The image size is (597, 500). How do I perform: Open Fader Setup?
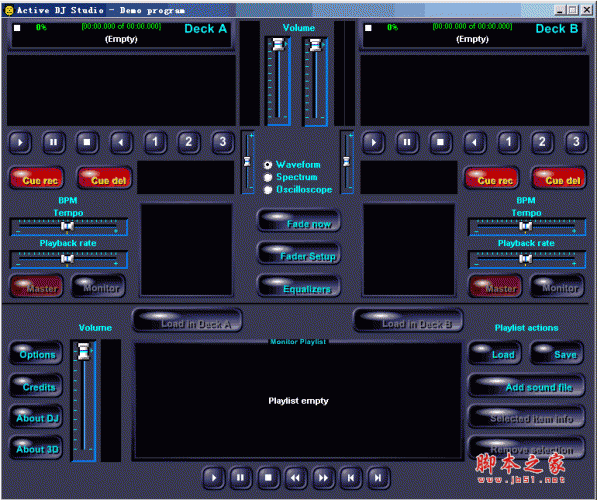[299, 254]
